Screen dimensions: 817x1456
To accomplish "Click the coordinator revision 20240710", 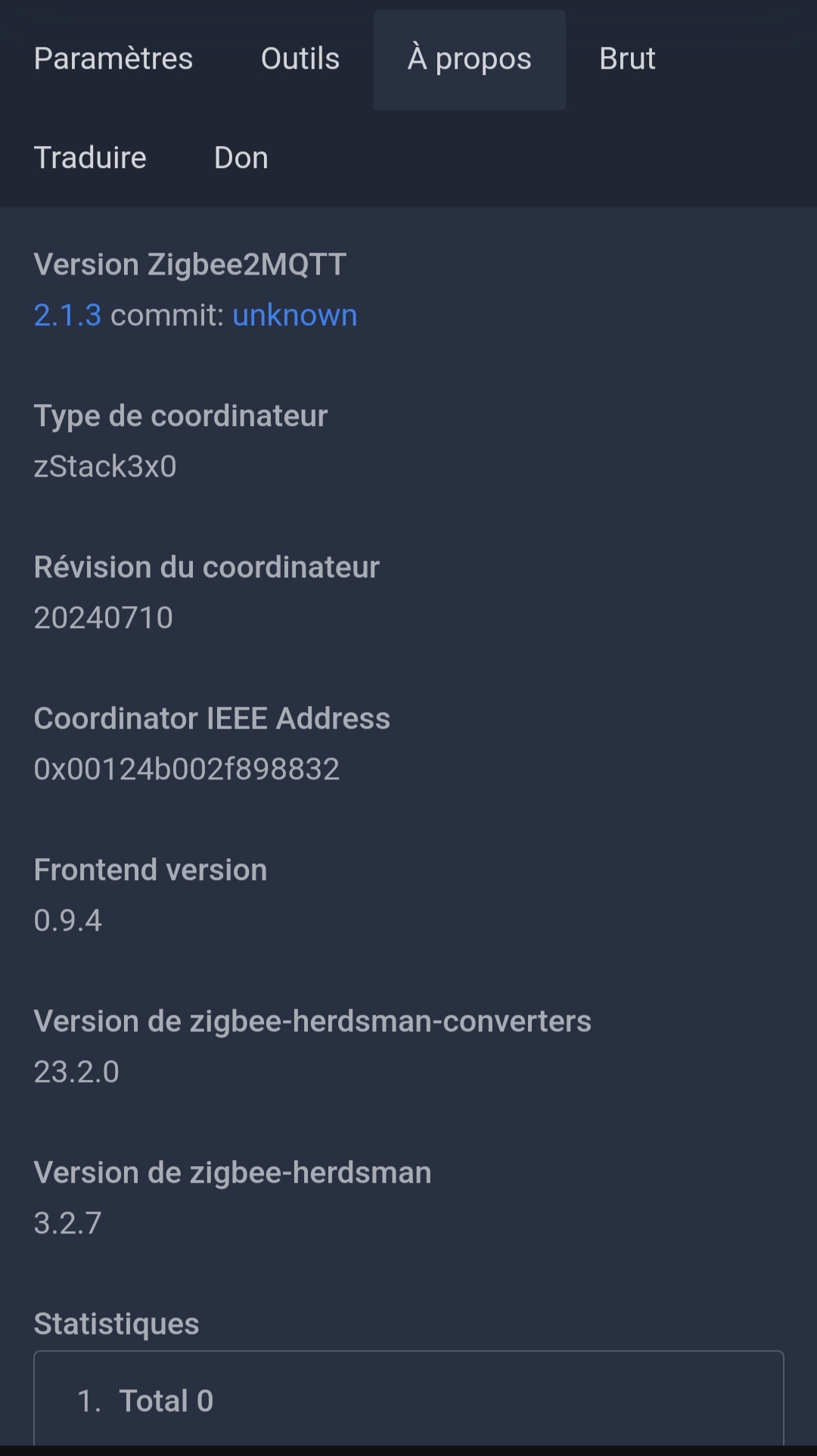I will [x=104, y=618].
